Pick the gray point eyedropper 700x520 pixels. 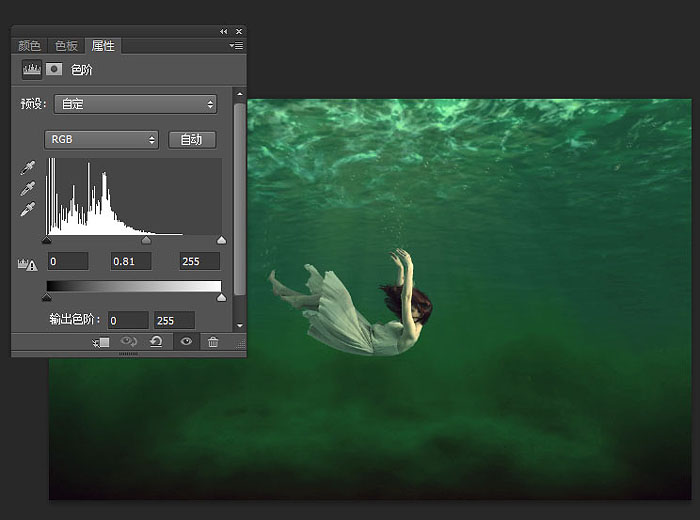tap(28, 188)
